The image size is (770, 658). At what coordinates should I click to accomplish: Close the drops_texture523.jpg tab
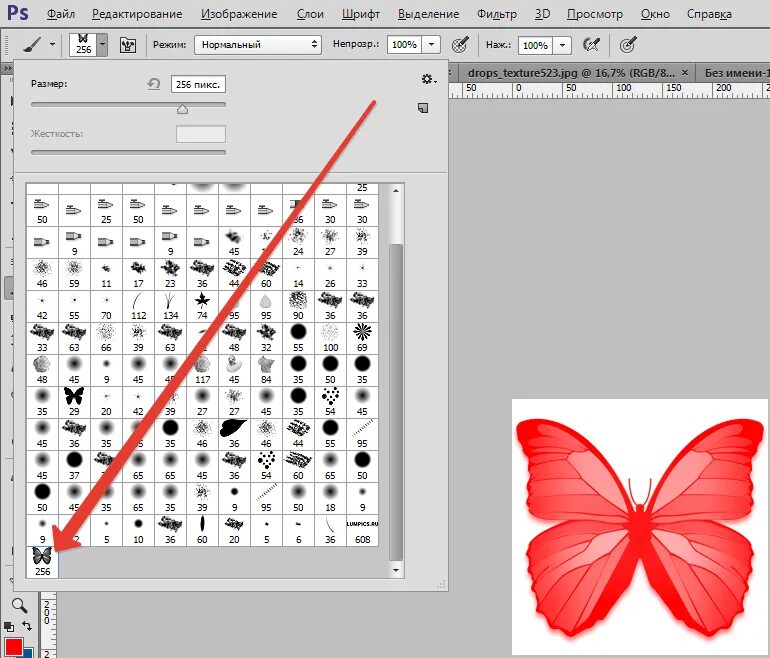click(685, 73)
